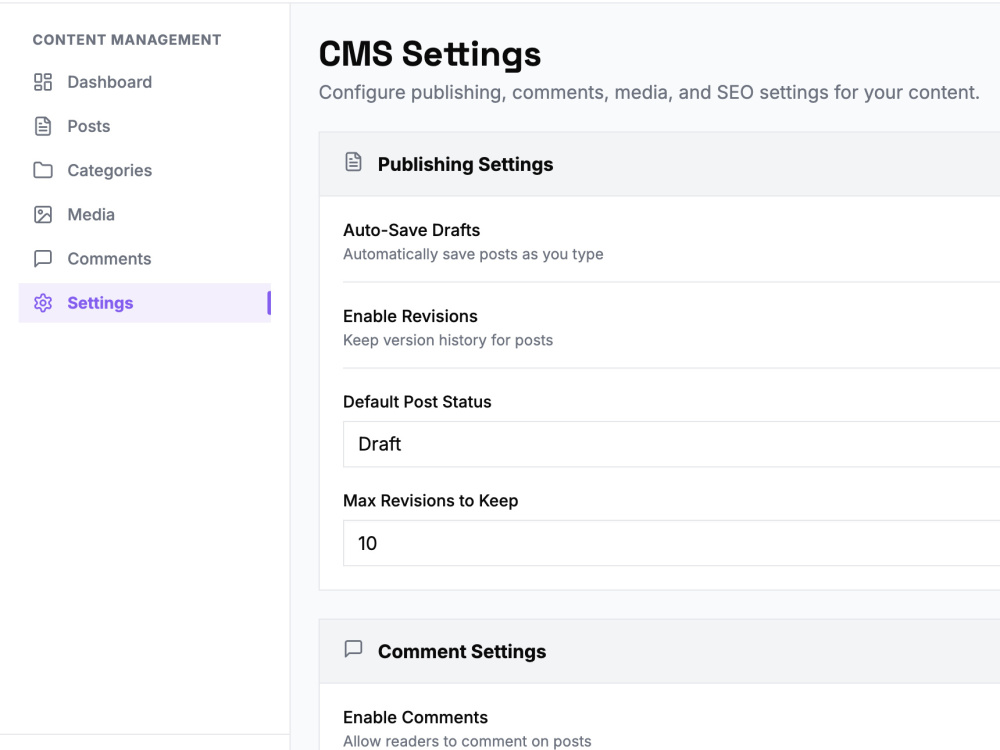
Task: Open Dashboard in sidebar
Action: 145,82
